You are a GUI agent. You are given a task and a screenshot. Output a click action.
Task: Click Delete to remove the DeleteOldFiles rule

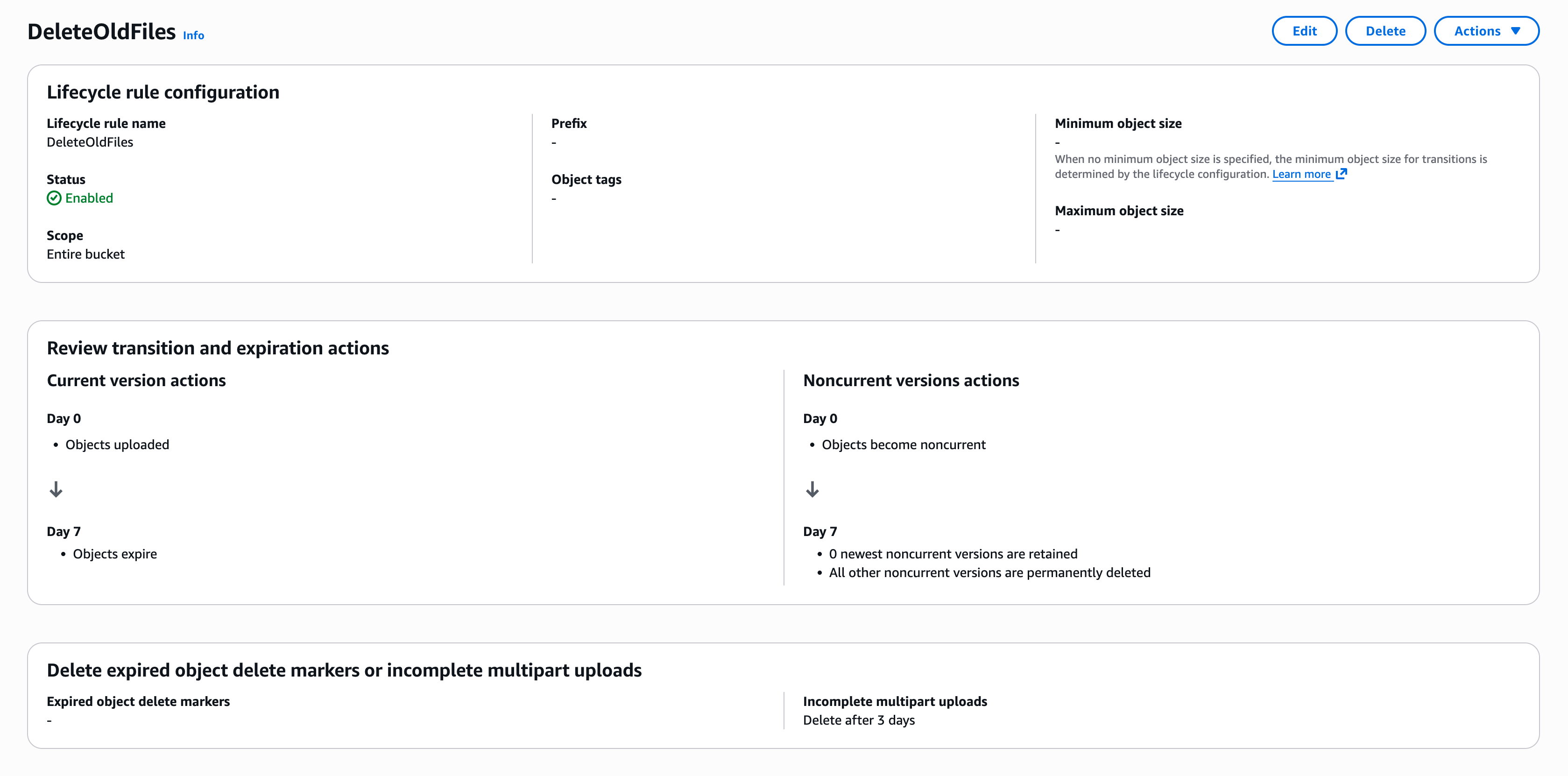pyautogui.click(x=1385, y=30)
